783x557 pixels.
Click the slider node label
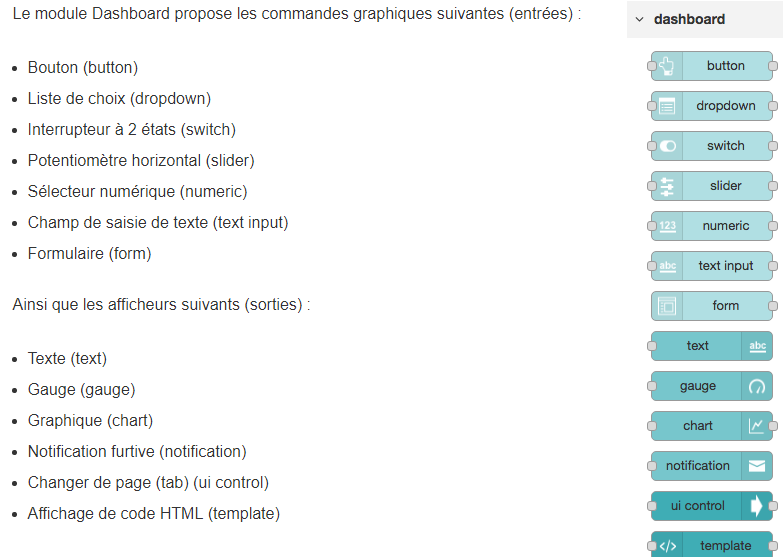point(726,186)
